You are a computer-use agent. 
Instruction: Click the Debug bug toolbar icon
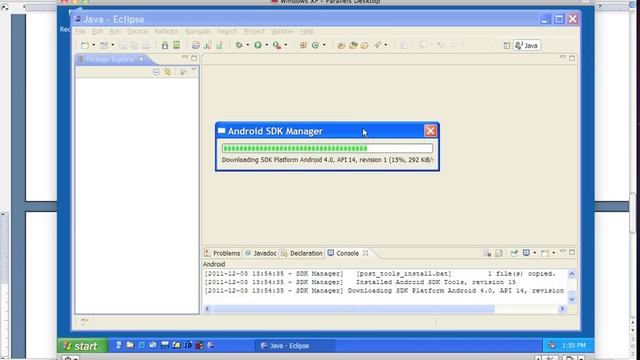point(239,45)
